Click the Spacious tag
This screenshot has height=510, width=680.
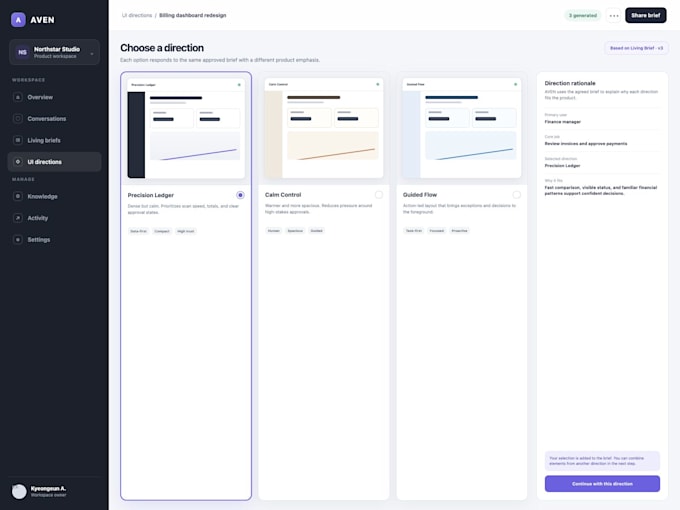tap(295, 231)
